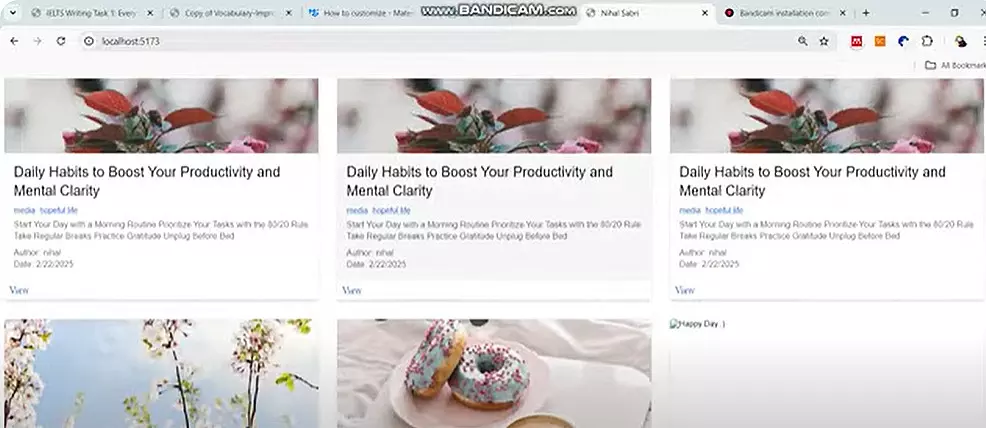Open the cherry blossom branches image card
Image resolution: width=986 pixels, height=428 pixels.
[161, 373]
